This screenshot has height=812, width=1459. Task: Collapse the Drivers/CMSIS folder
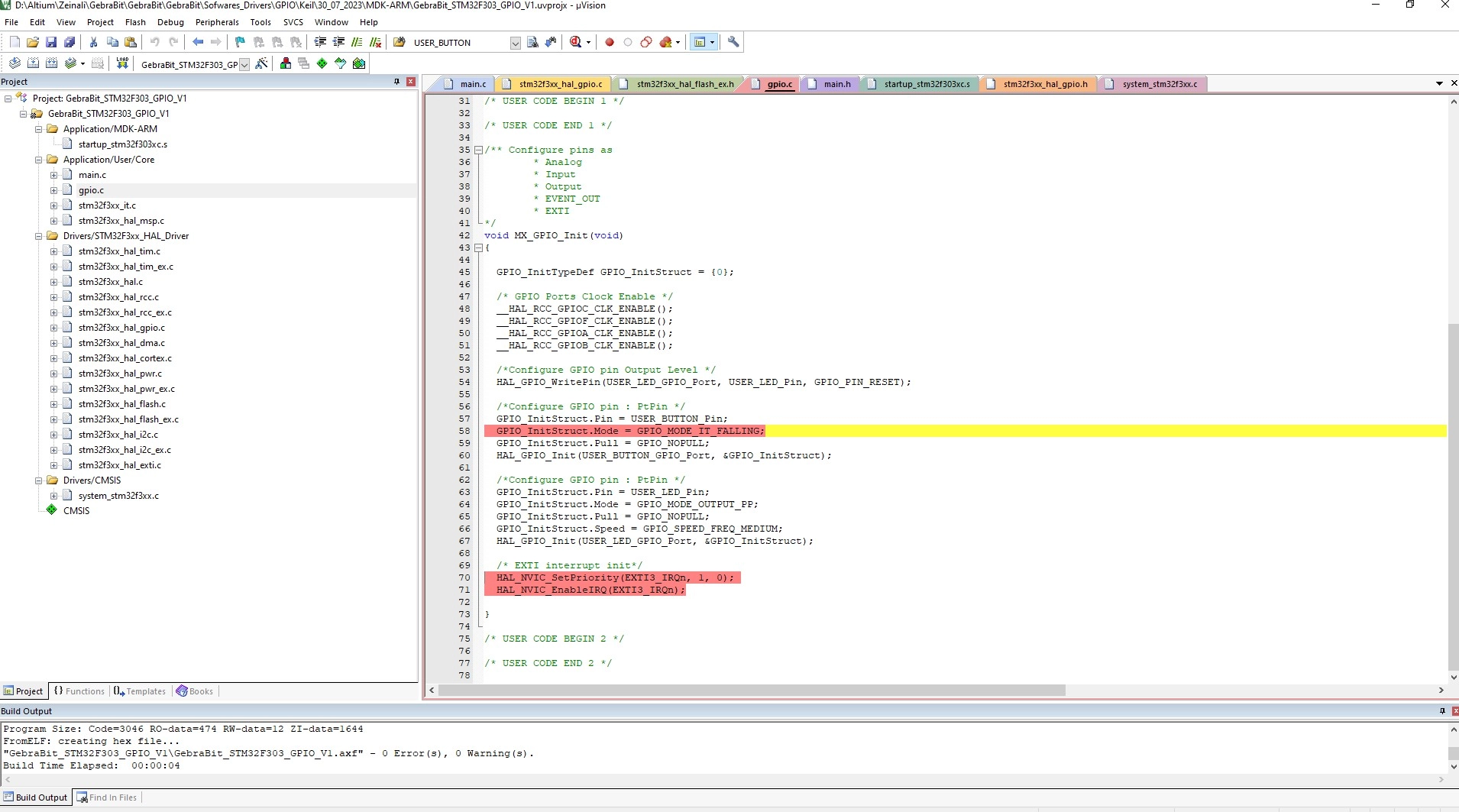point(38,480)
